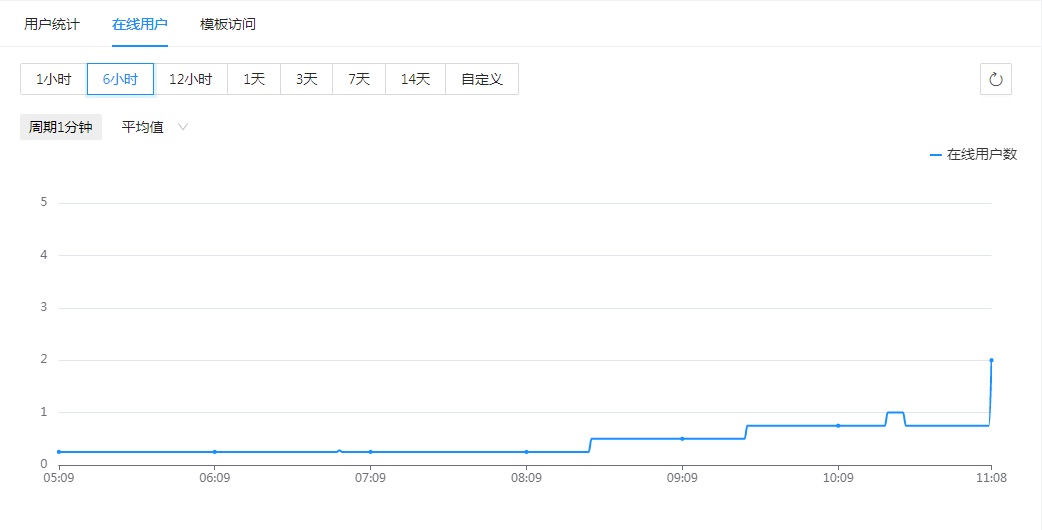Choose the 1天 time range

(x=254, y=79)
